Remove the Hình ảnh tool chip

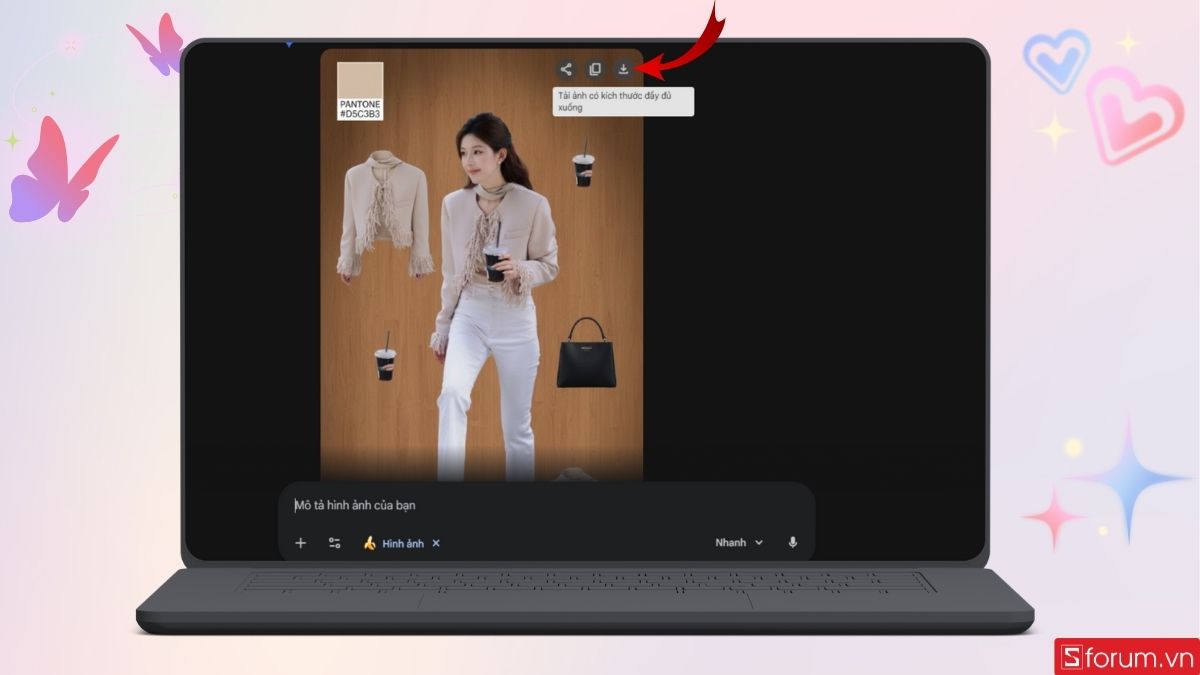click(436, 543)
